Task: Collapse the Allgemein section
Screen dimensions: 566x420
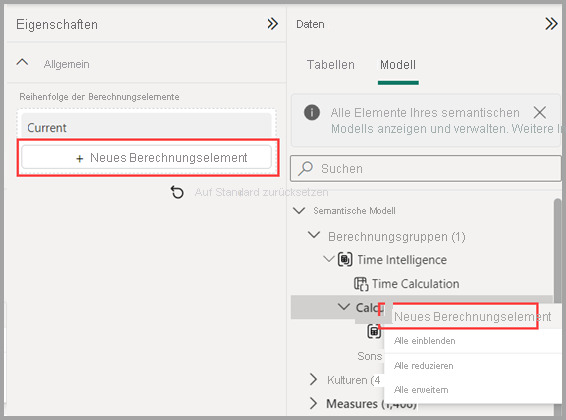Action: [x=22, y=62]
